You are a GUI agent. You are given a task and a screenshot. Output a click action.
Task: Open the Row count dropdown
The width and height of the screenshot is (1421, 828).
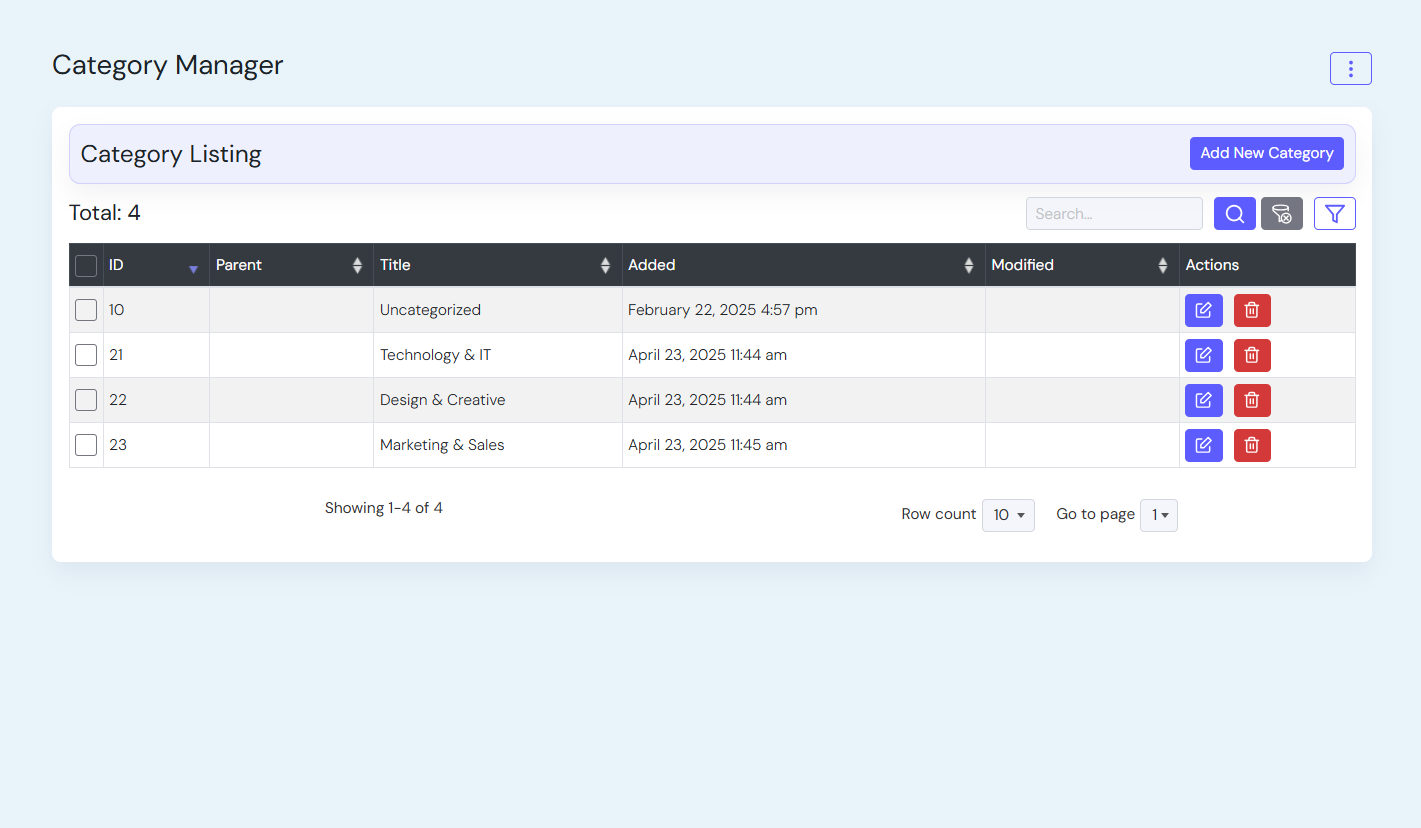pos(1007,515)
